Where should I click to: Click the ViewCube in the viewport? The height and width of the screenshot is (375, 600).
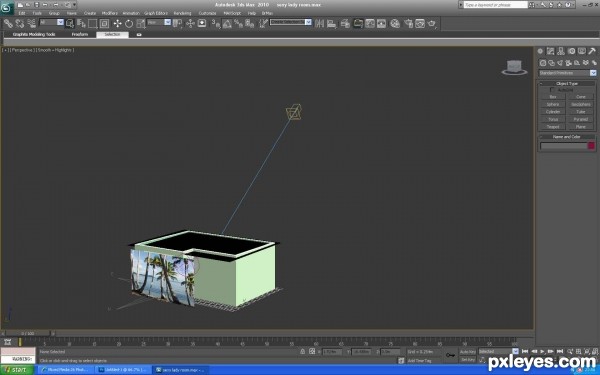click(x=514, y=67)
